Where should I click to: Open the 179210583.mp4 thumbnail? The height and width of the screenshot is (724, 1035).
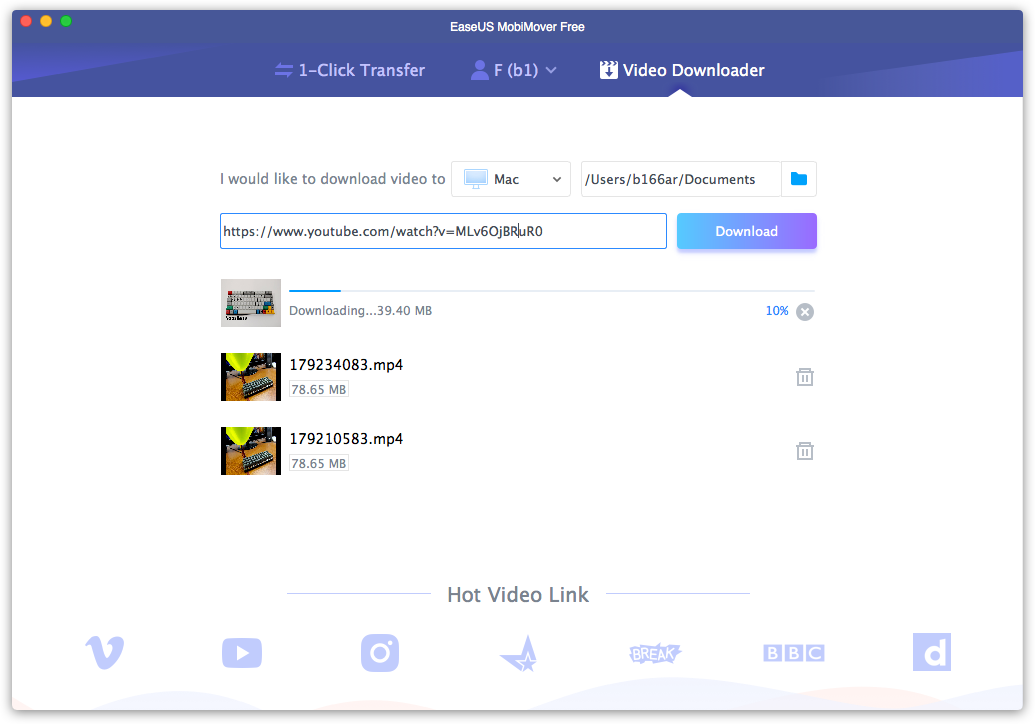[251, 451]
